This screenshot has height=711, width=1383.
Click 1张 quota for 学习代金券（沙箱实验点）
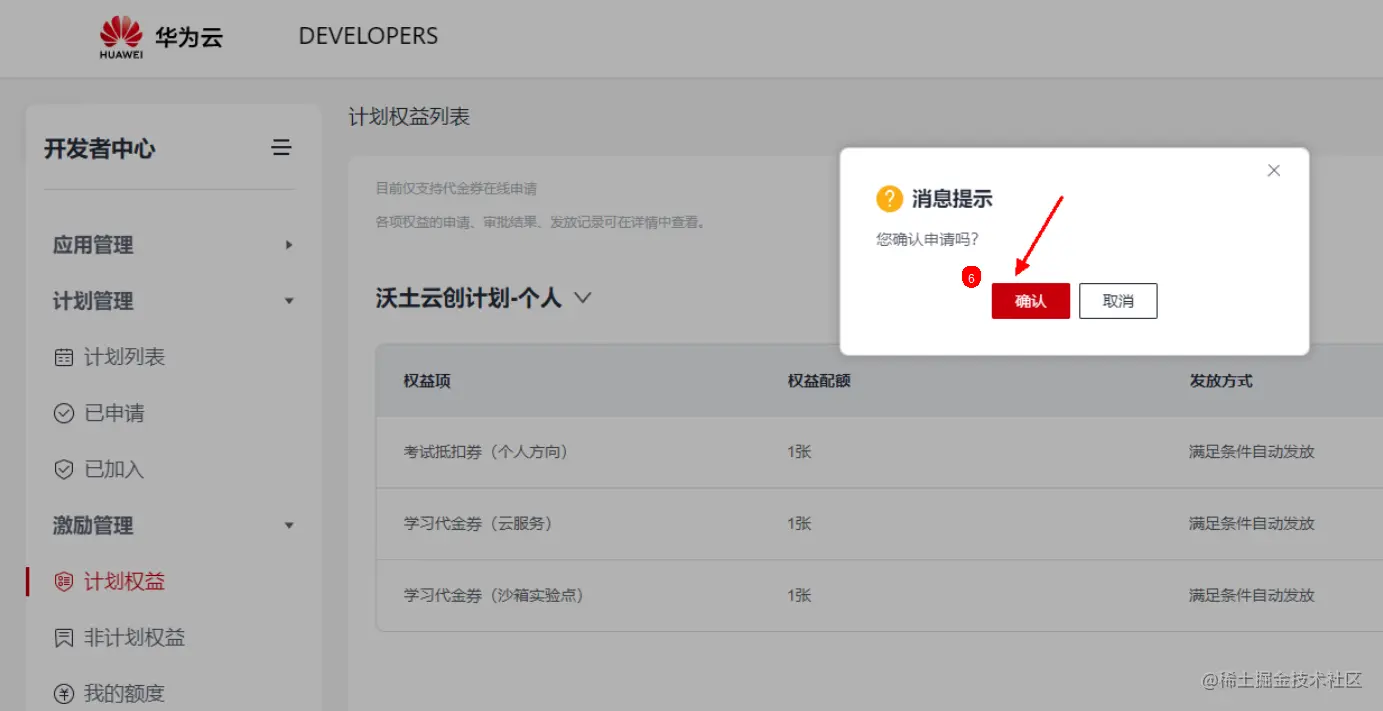click(799, 596)
